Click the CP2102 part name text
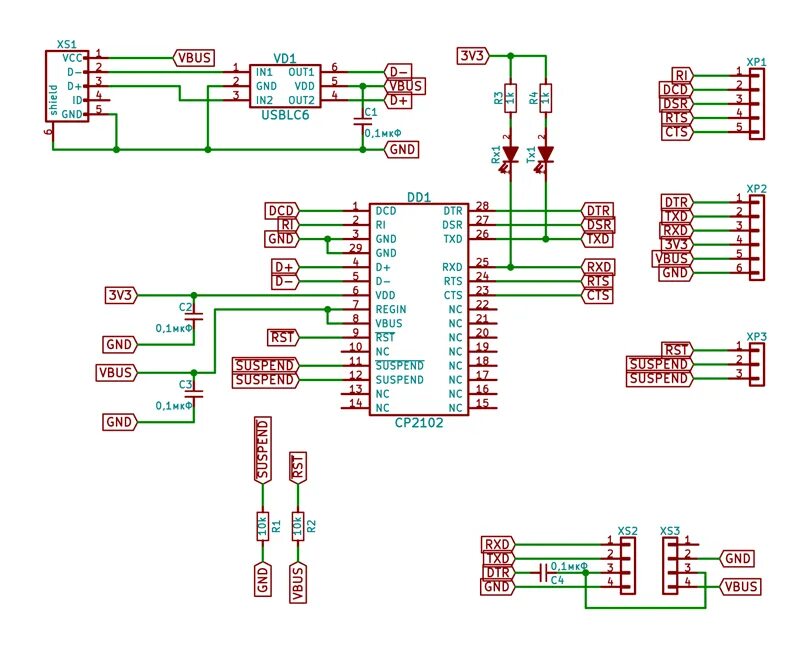800x665 pixels. 419,423
